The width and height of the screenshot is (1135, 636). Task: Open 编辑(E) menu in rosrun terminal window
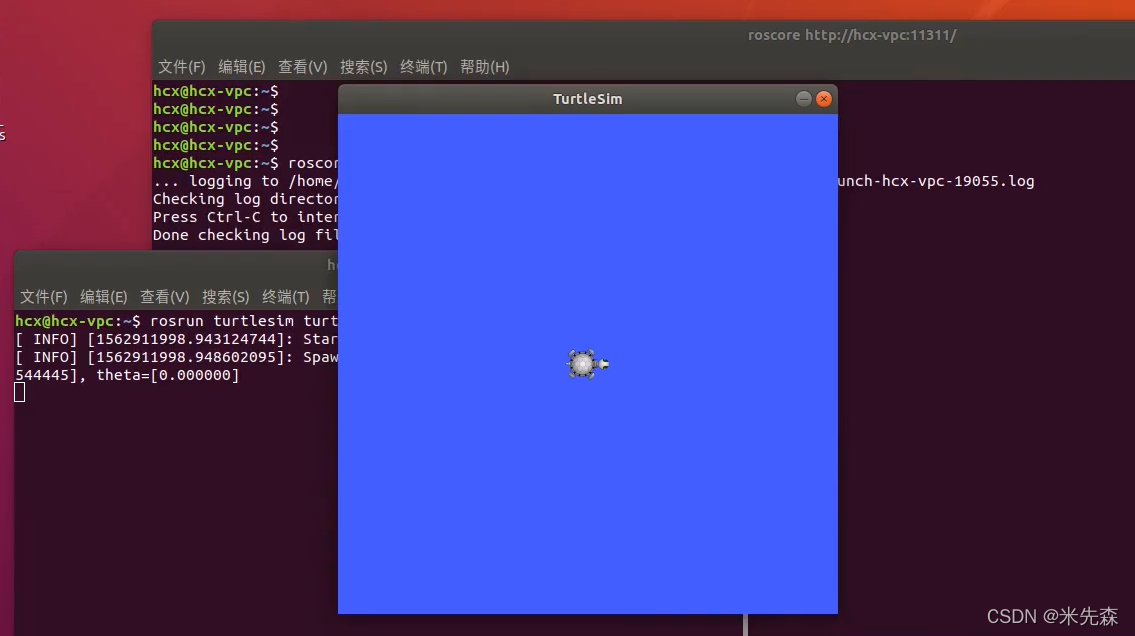coord(104,297)
